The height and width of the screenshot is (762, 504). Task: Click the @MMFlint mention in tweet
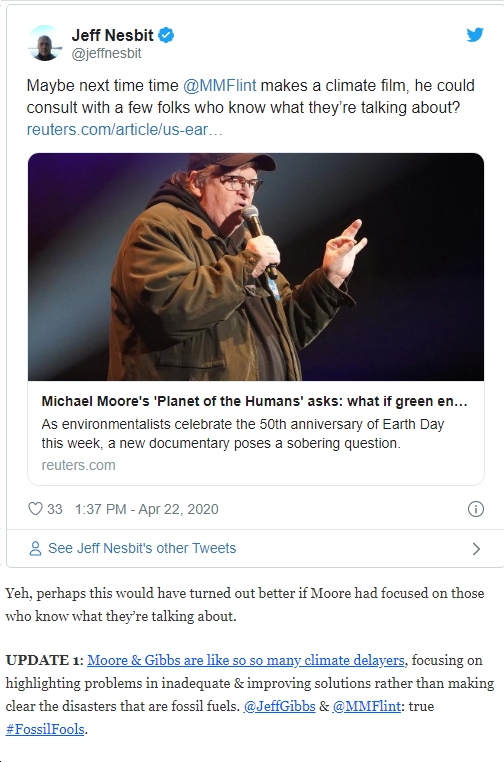point(220,86)
